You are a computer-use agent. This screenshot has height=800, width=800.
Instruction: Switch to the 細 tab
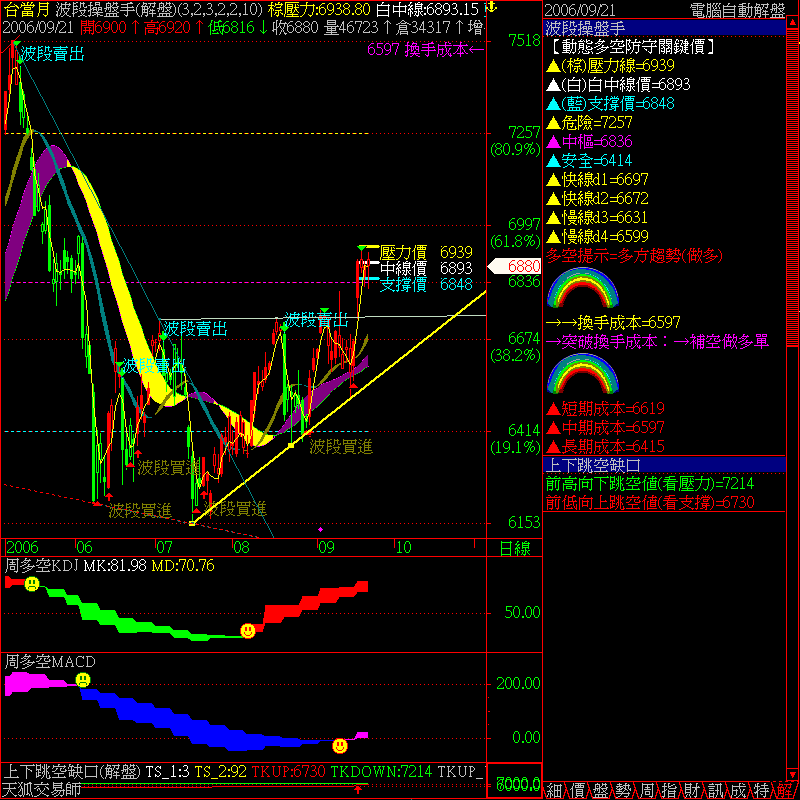coord(554,790)
